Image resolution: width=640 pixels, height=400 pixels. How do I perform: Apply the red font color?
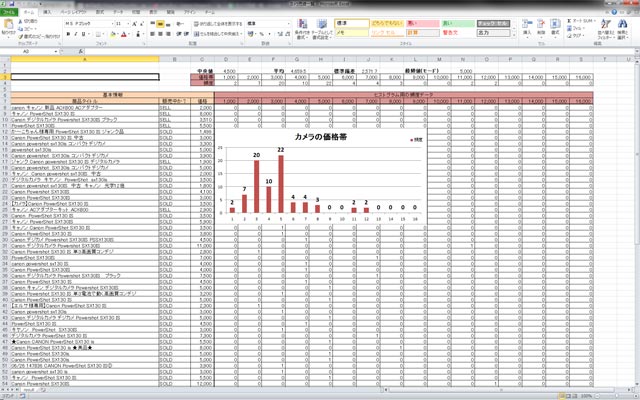124,34
